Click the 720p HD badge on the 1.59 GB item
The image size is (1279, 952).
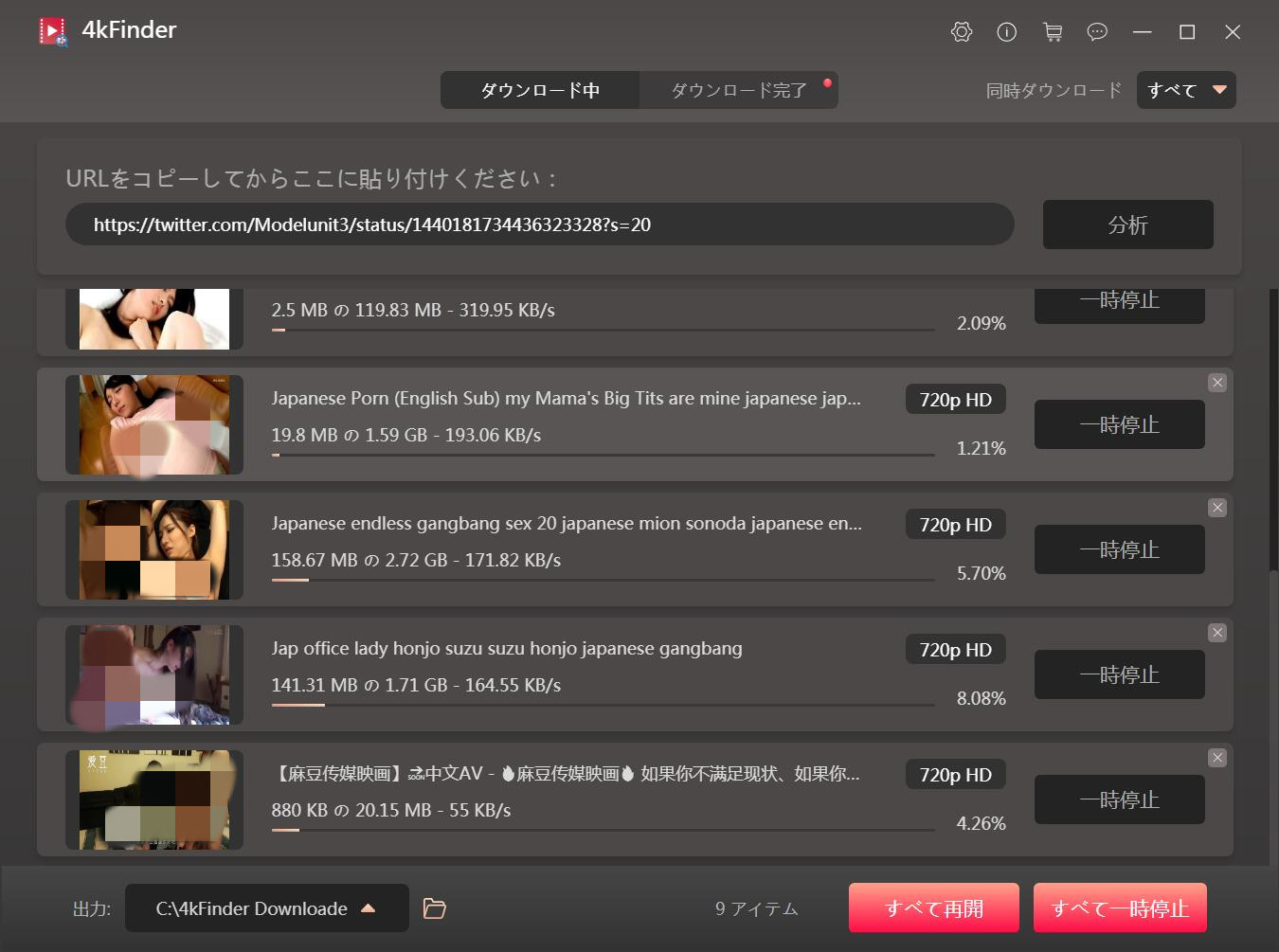tap(955, 400)
